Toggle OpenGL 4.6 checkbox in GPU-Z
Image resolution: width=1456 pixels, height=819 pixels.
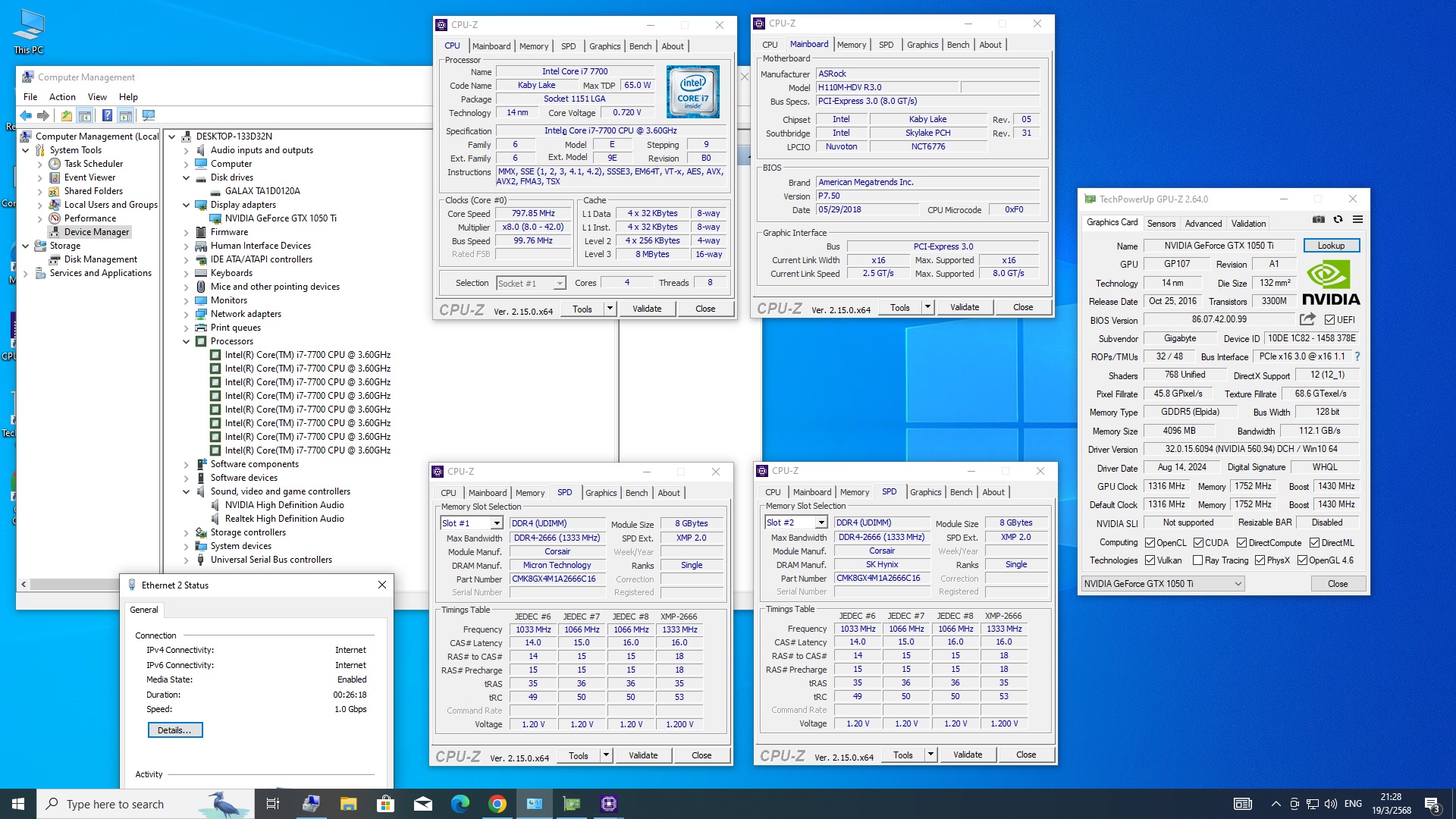pos(1302,560)
